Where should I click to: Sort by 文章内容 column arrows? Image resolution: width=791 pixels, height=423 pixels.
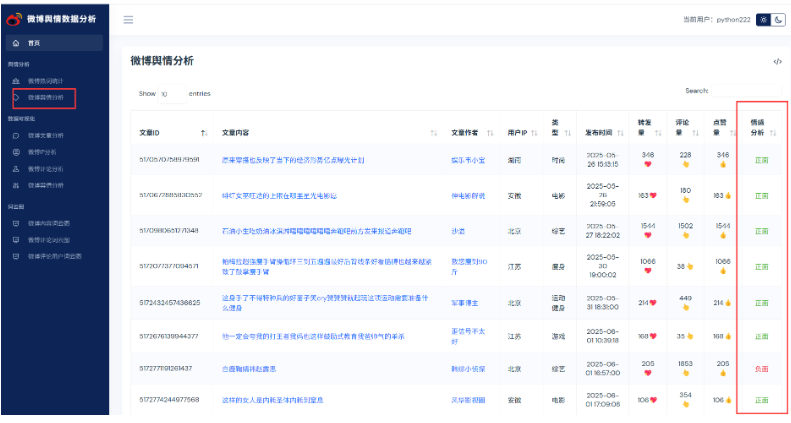pos(433,133)
